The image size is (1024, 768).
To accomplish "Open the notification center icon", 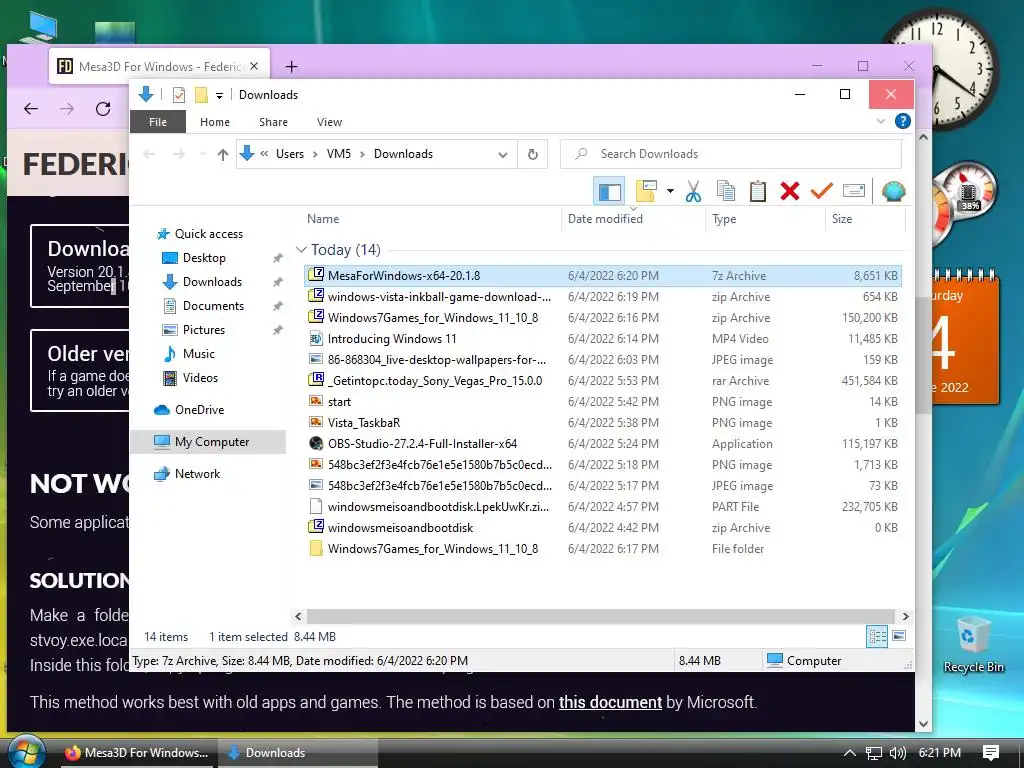I will coord(990,753).
